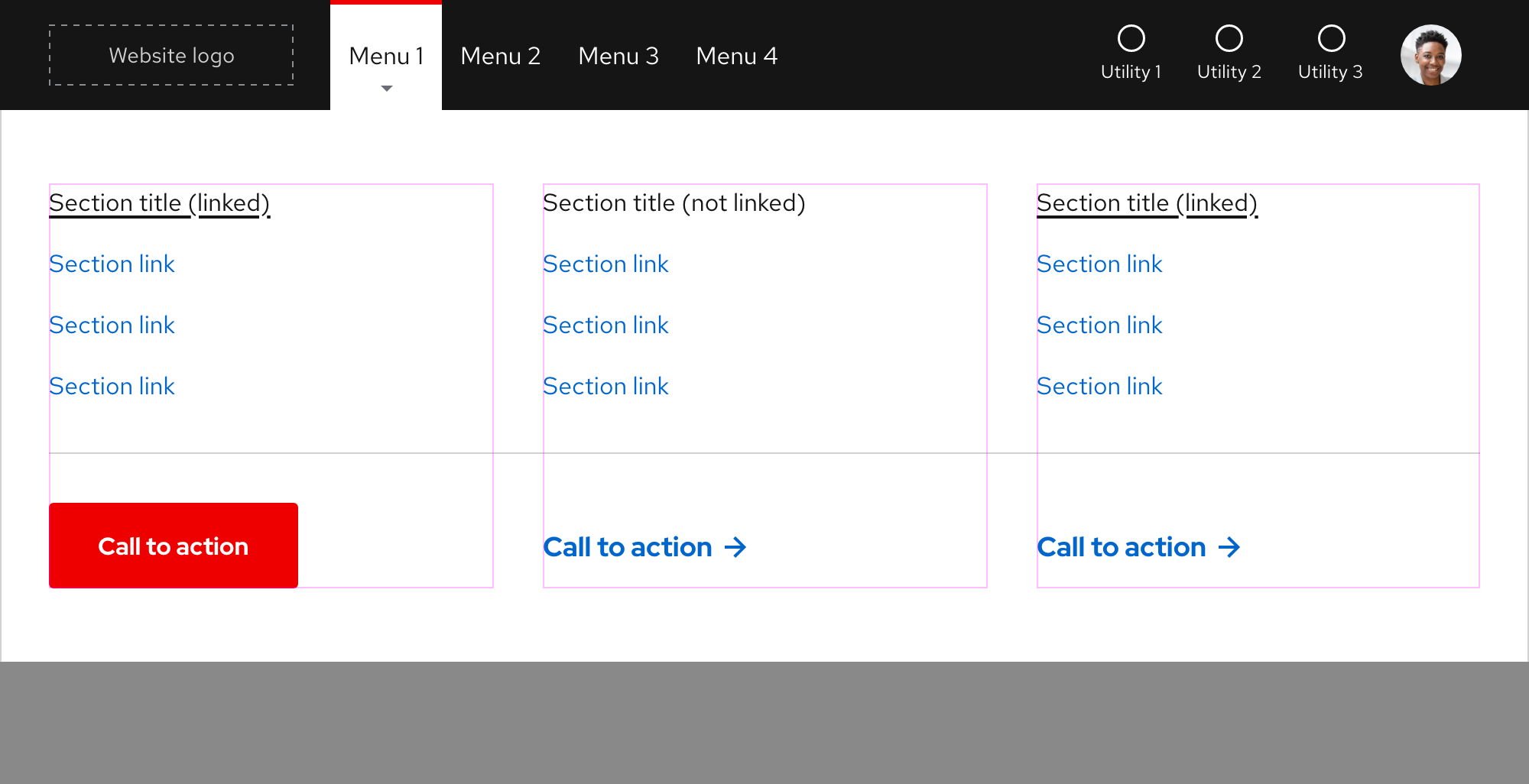This screenshot has height=784, width=1529.
Task: Click the Website logo placeholder
Action: [171, 55]
